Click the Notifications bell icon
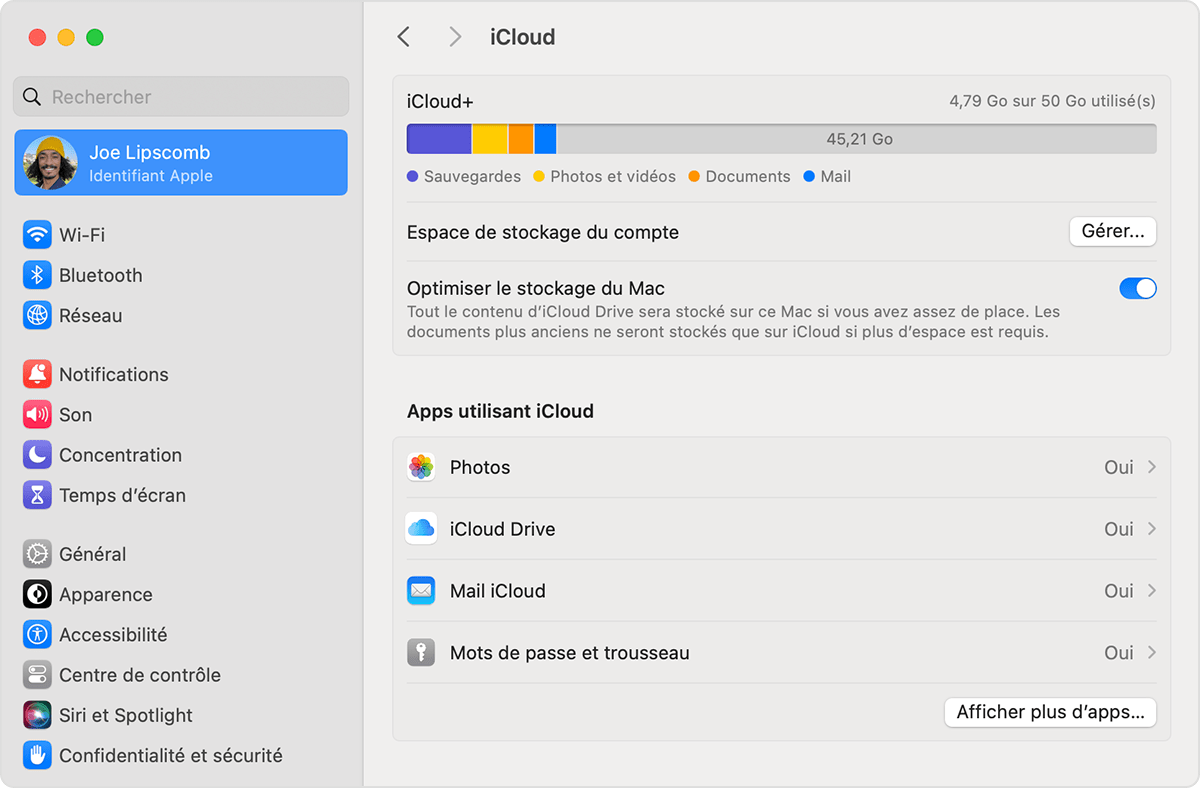Screen dimensions: 1200x788 [37, 374]
